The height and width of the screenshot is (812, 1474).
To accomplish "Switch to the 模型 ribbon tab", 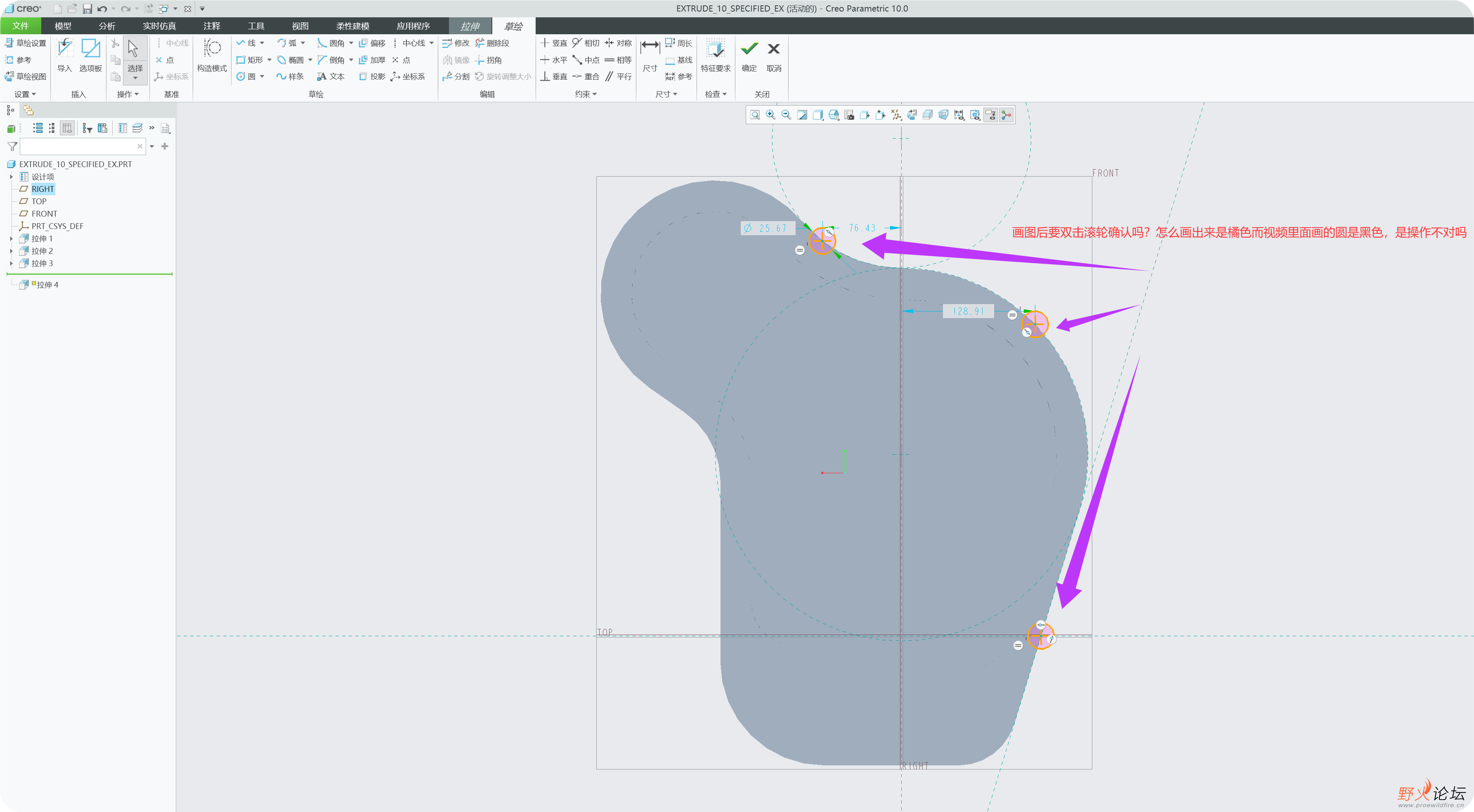I will coord(63,26).
